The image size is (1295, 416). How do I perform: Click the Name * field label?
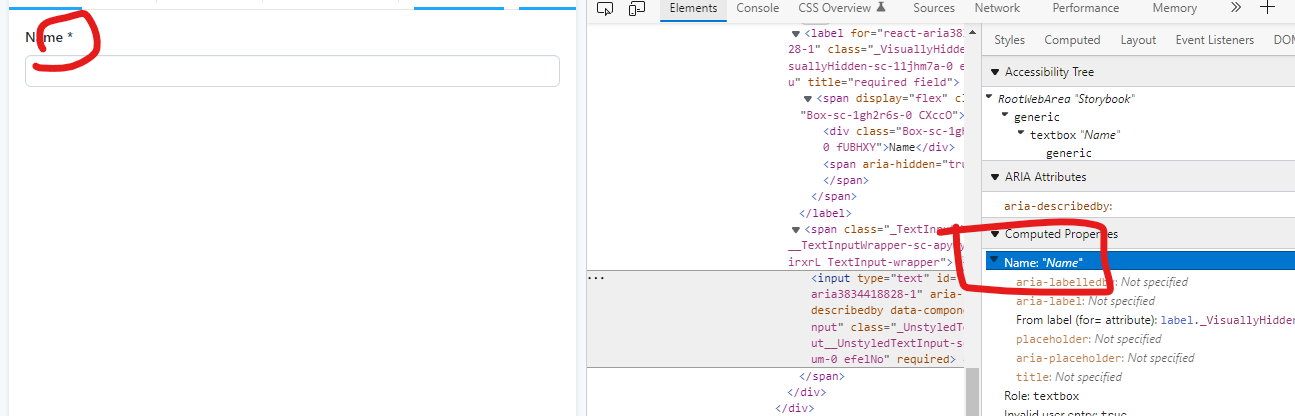click(49, 37)
